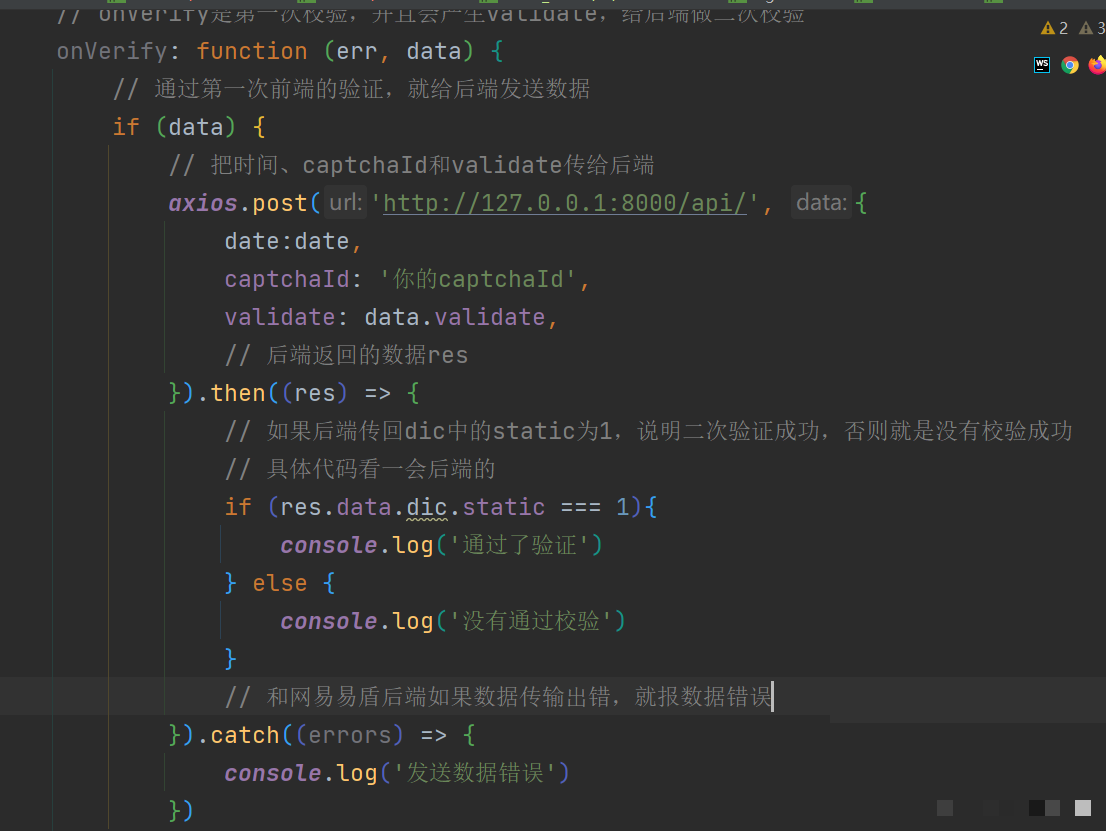Click the 'else' keyword
This screenshot has width=1106, height=831.
pos(280,583)
